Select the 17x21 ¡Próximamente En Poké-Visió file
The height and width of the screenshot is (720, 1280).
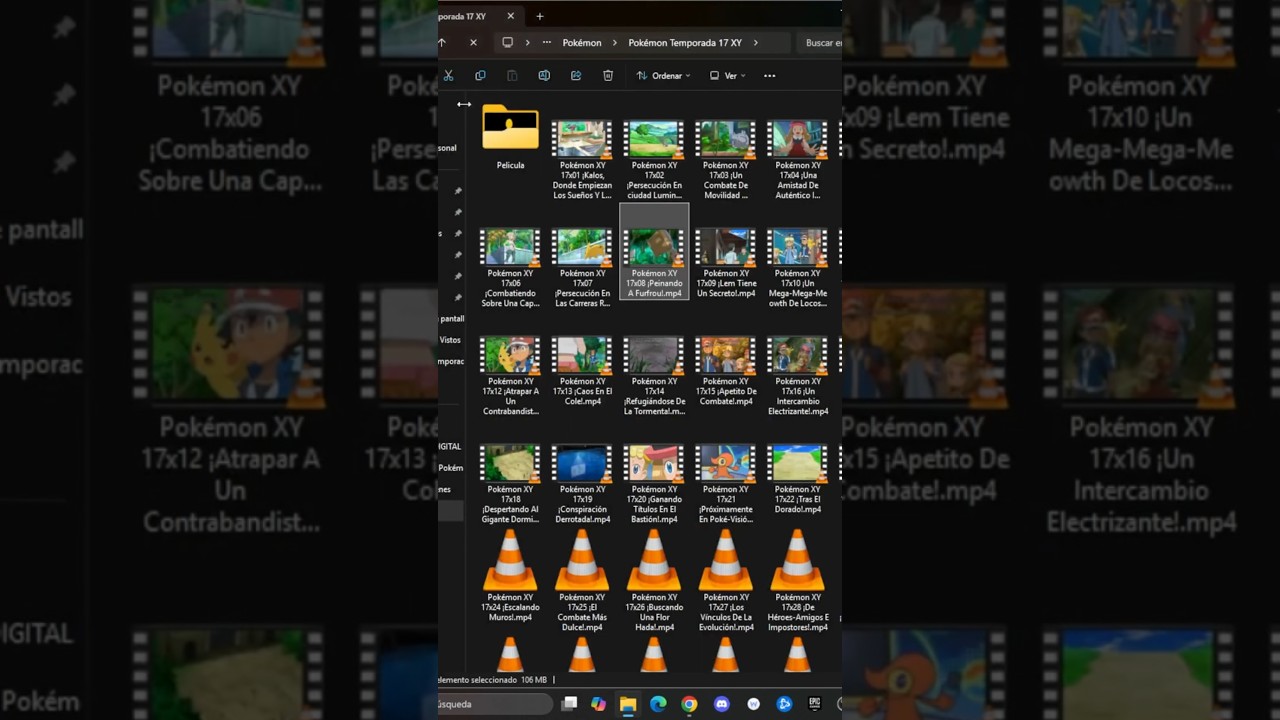[726, 483]
